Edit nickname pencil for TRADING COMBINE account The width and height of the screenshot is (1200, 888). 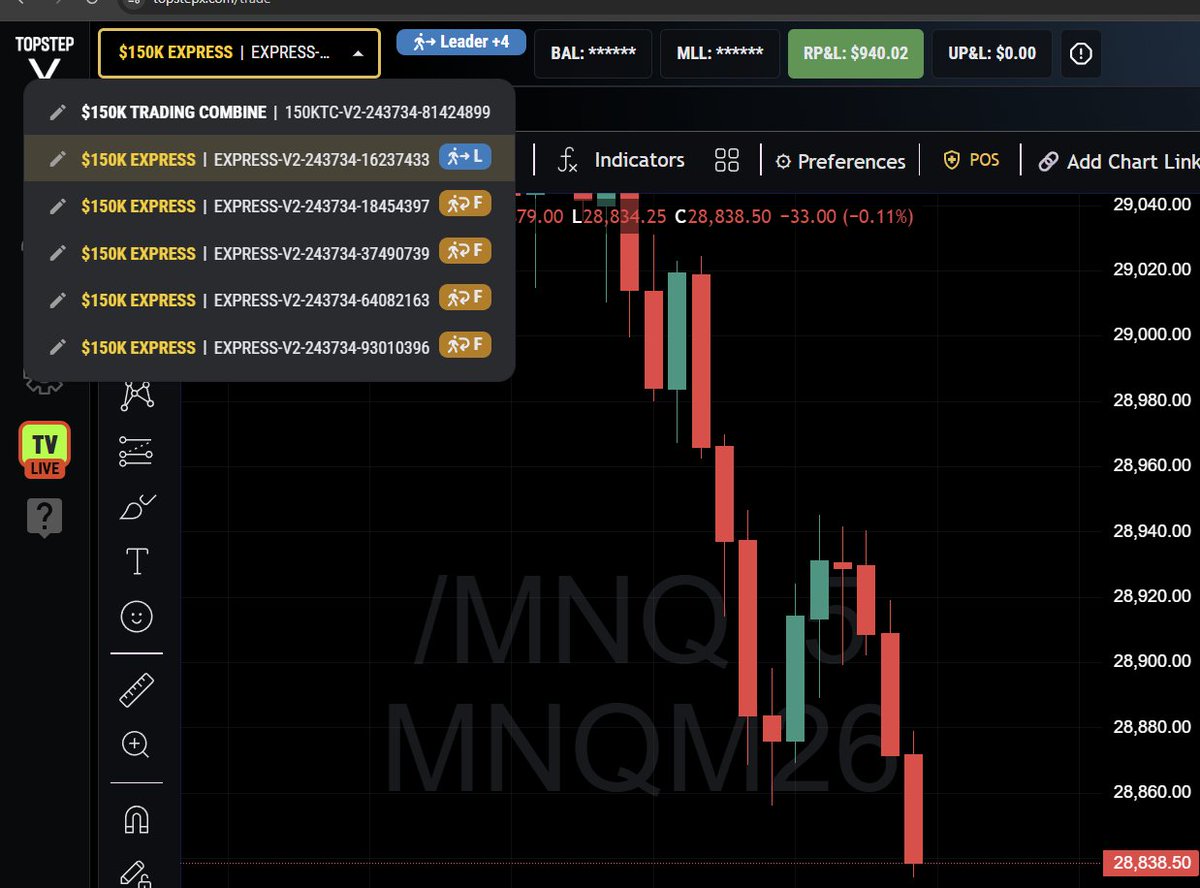click(x=59, y=112)
